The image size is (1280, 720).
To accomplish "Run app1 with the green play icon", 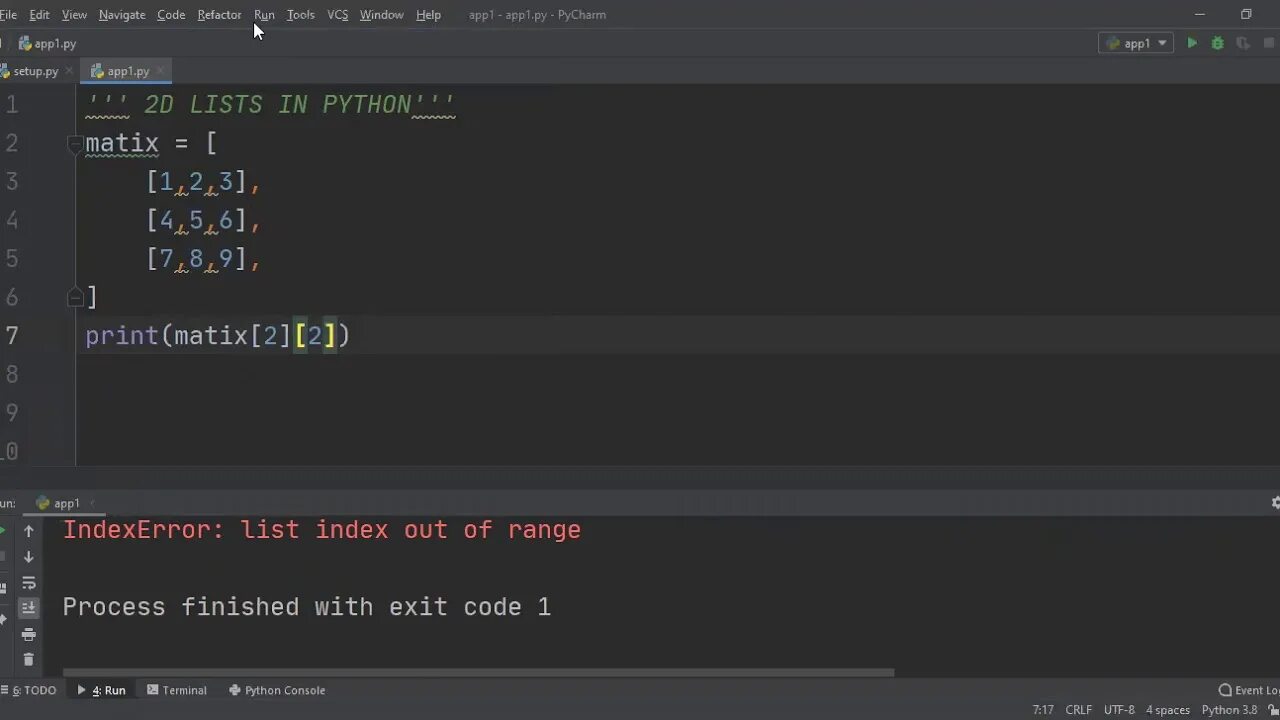I will (1192, 43).
